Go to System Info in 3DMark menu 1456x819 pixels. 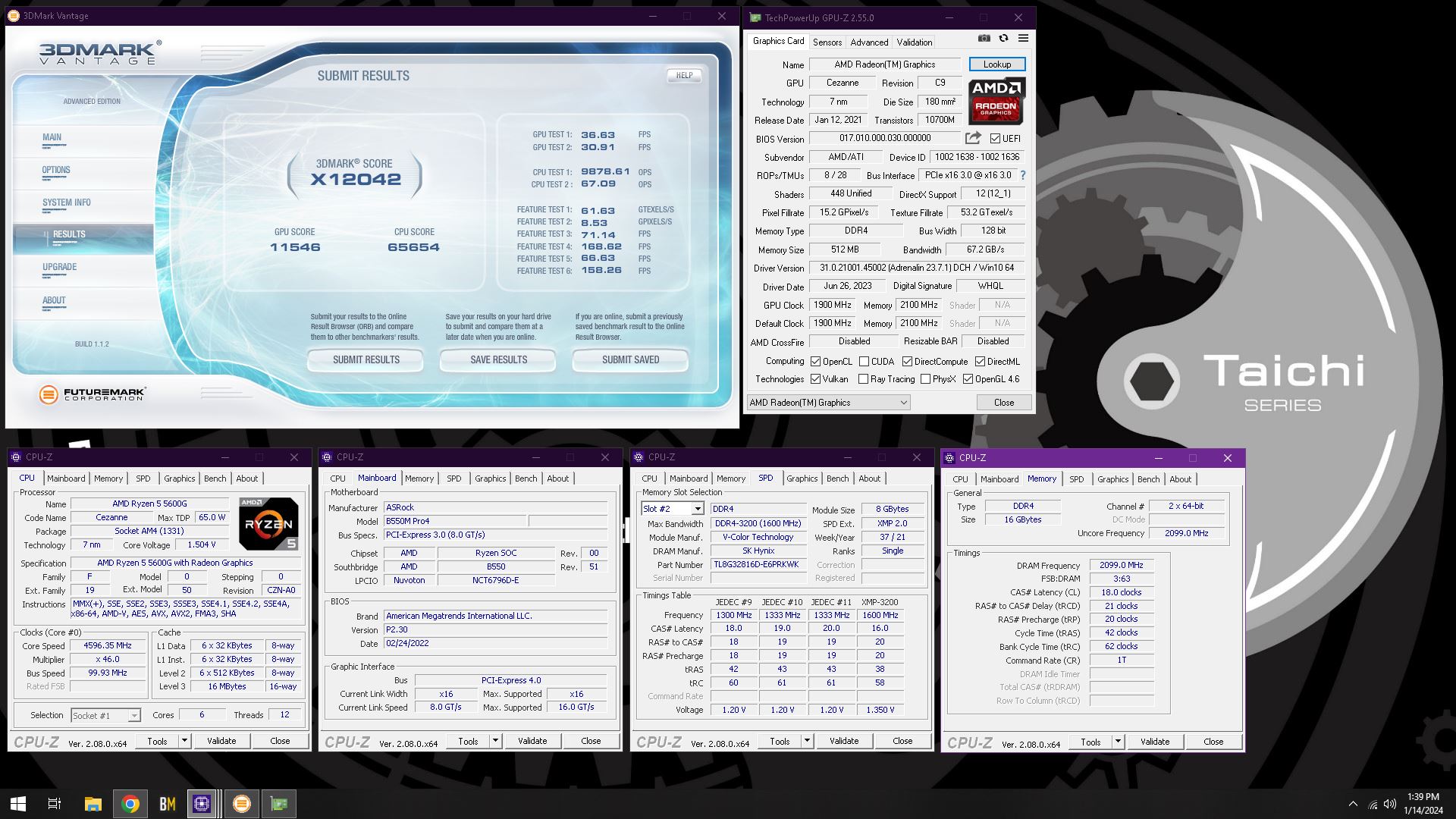(67, 202)
